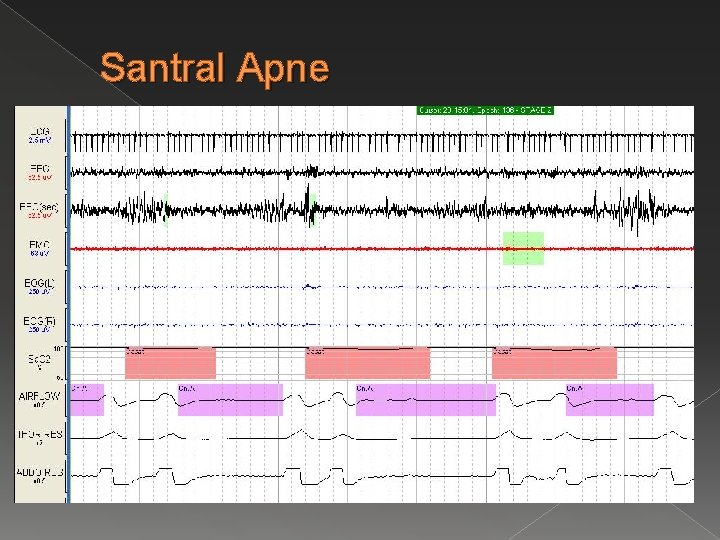Image resolution: width=720 pixels, height=540 pixels.
Task: Click the Santral Apne slide title
Action: (214, 68)
